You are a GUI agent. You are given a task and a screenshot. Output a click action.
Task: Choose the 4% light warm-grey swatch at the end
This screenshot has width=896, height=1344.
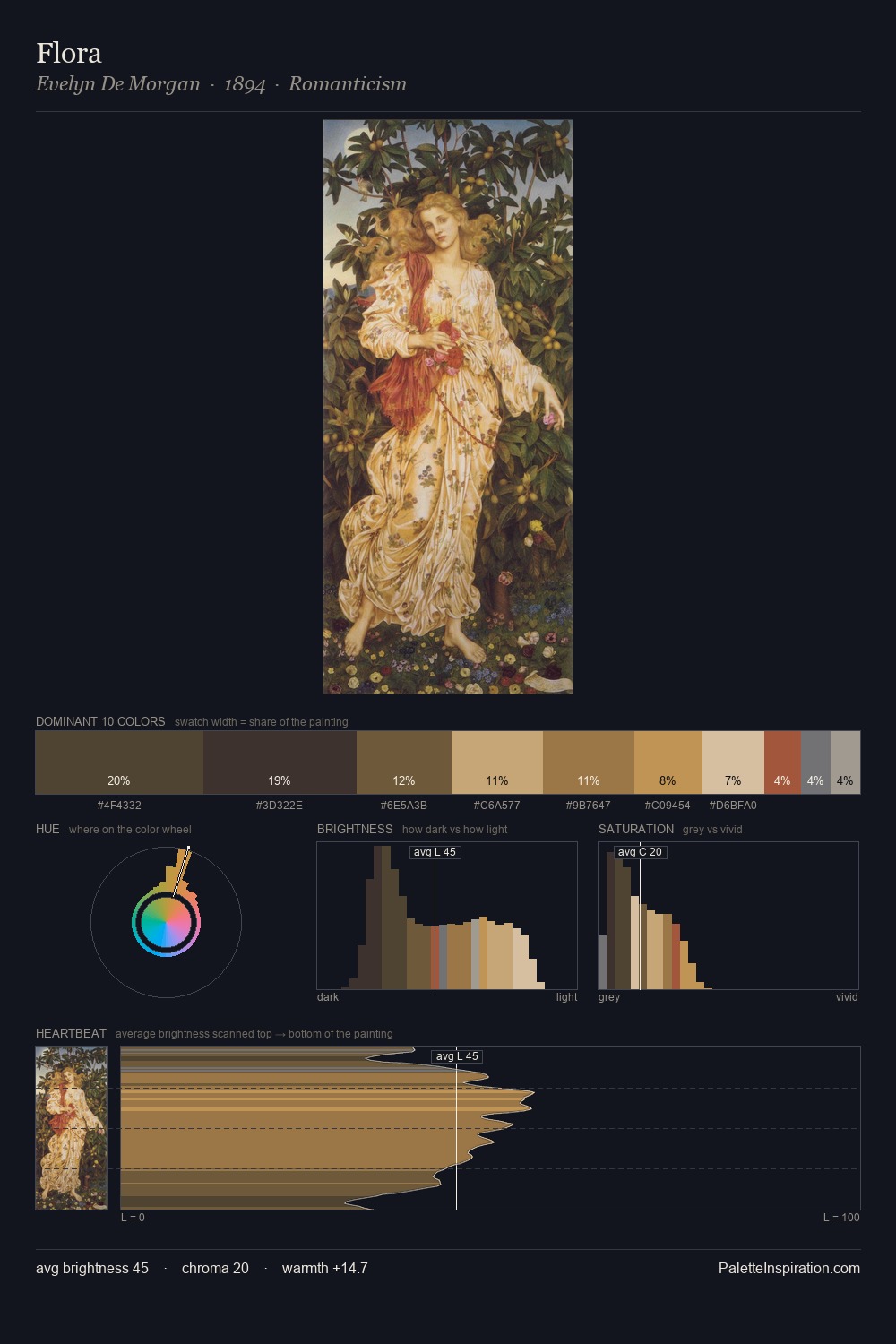click(845, 762)
